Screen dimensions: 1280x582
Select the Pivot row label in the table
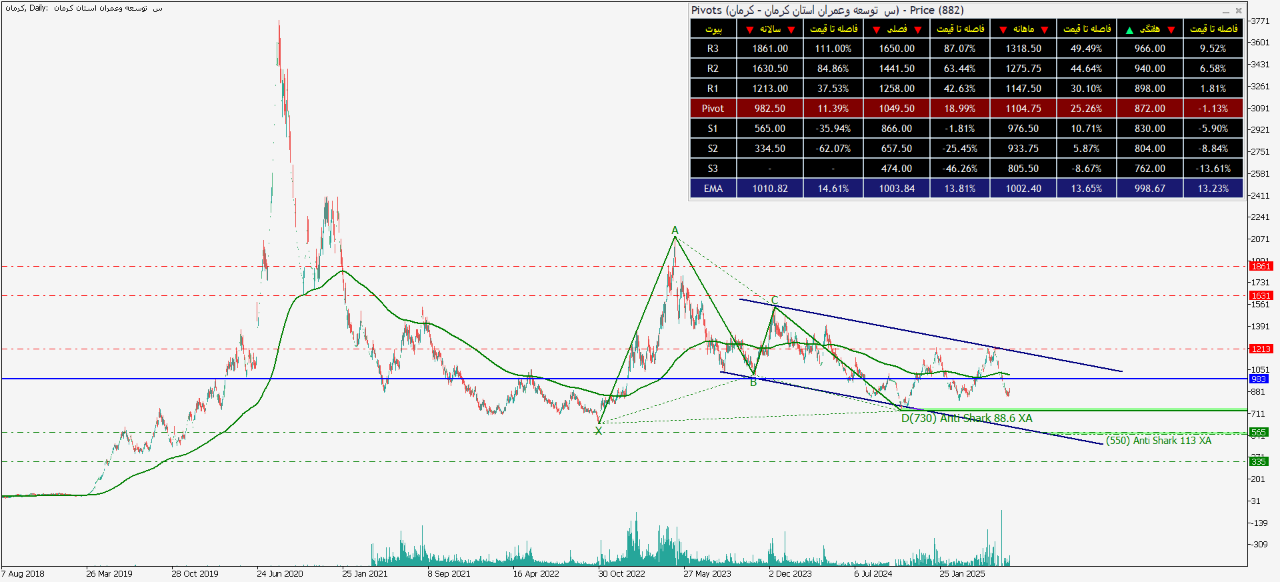click(x=712, y=108)
